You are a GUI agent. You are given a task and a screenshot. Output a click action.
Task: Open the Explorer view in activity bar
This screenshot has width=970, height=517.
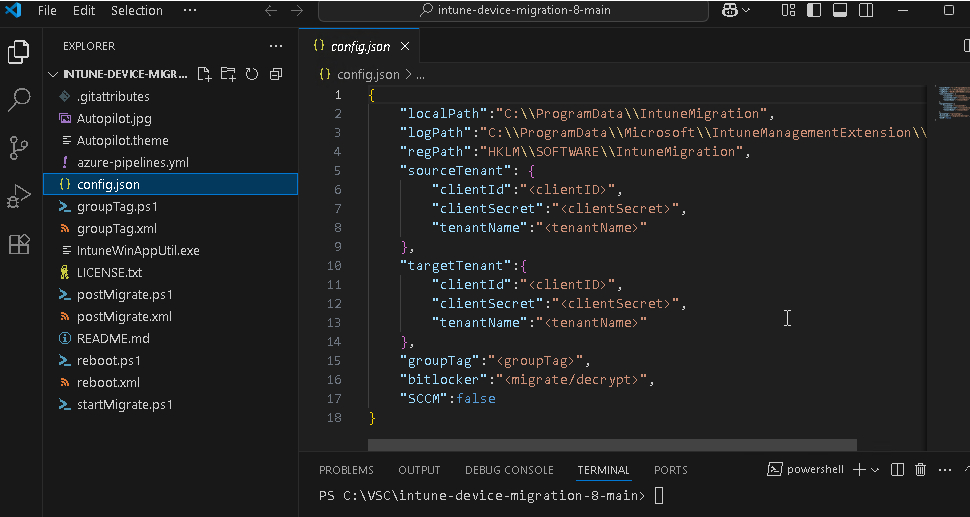point(19,52)
